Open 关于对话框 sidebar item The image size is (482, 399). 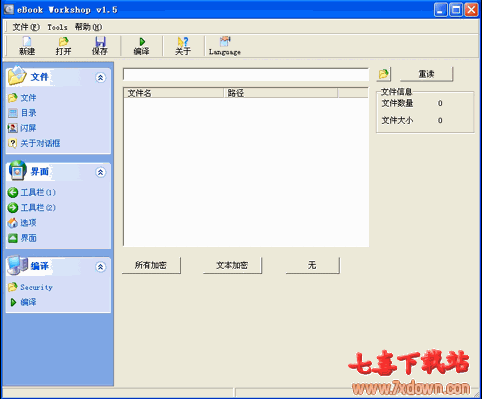point(34,143)
